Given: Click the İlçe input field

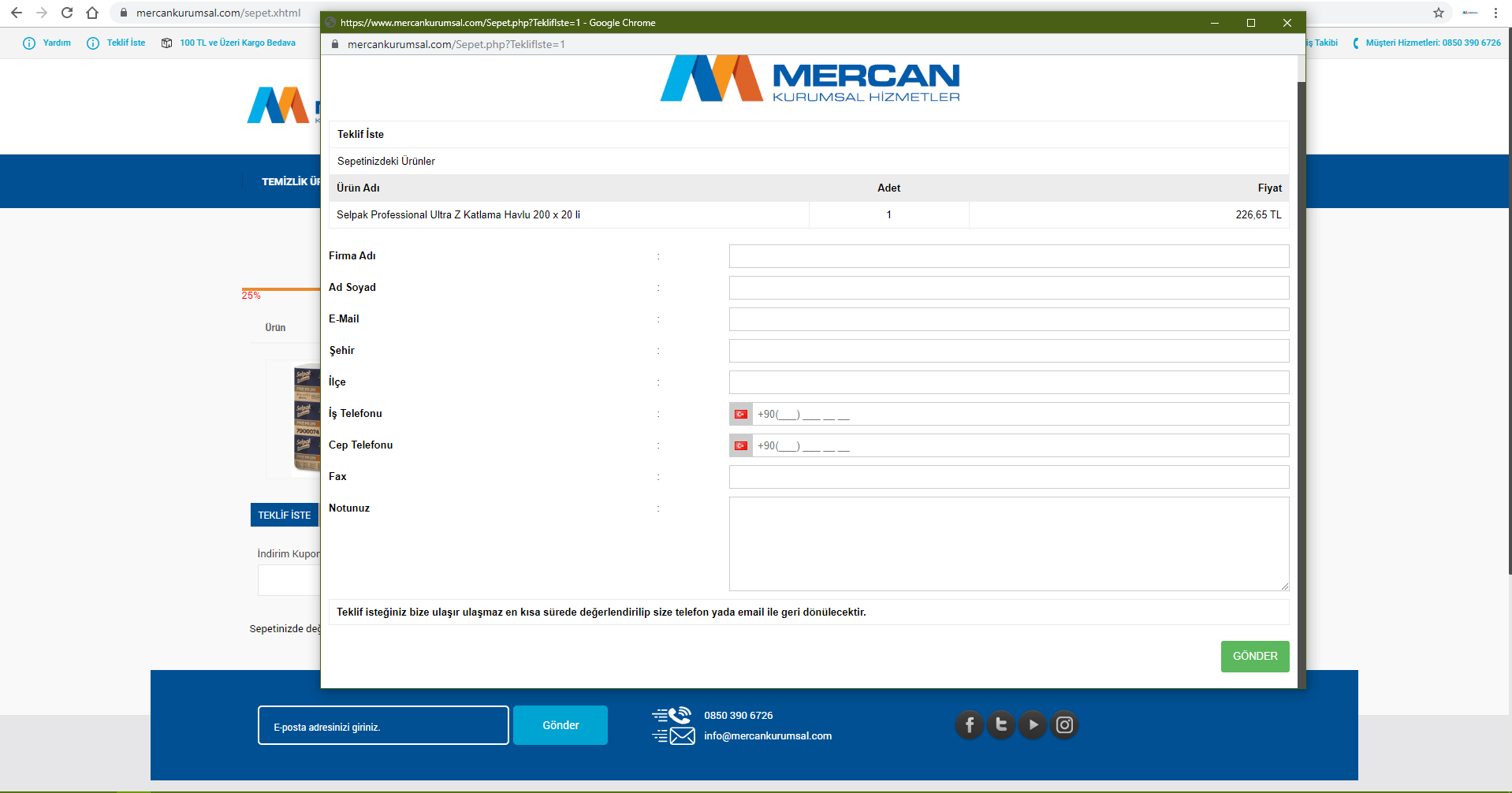Looking at the screenshot, I should pyautogui.click(x=1009, y=382).
